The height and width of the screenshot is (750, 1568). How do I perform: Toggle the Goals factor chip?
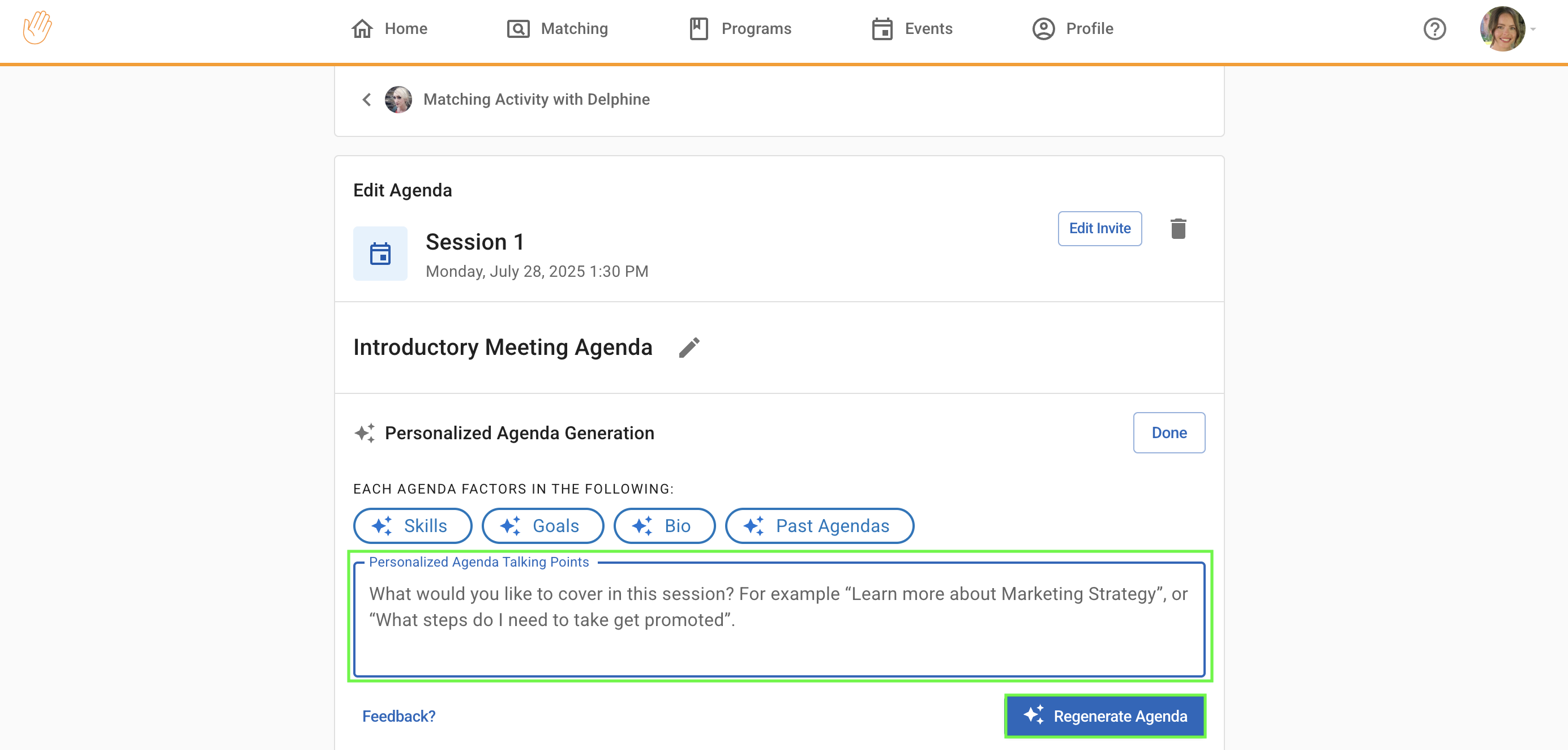pos(542,525)
